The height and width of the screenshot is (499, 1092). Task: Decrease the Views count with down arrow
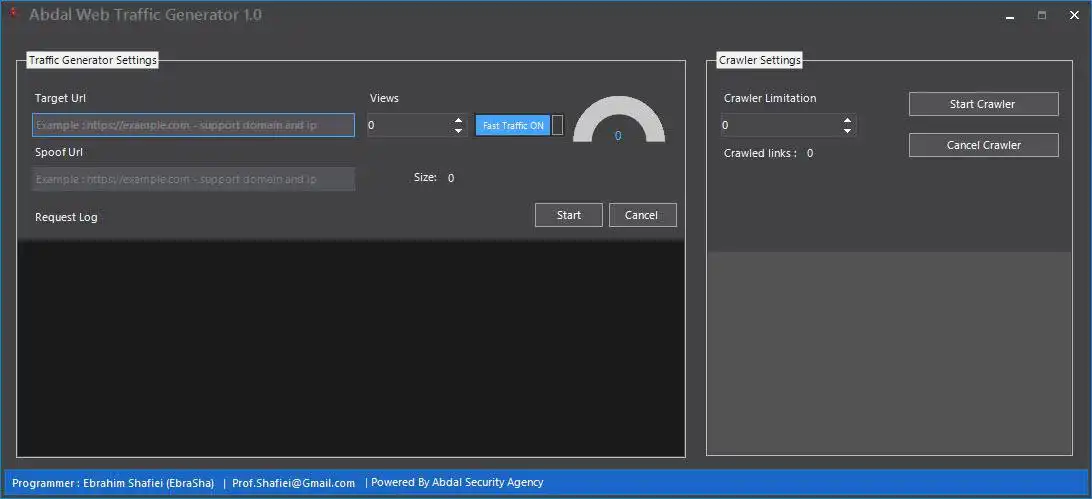pos(458,131)
